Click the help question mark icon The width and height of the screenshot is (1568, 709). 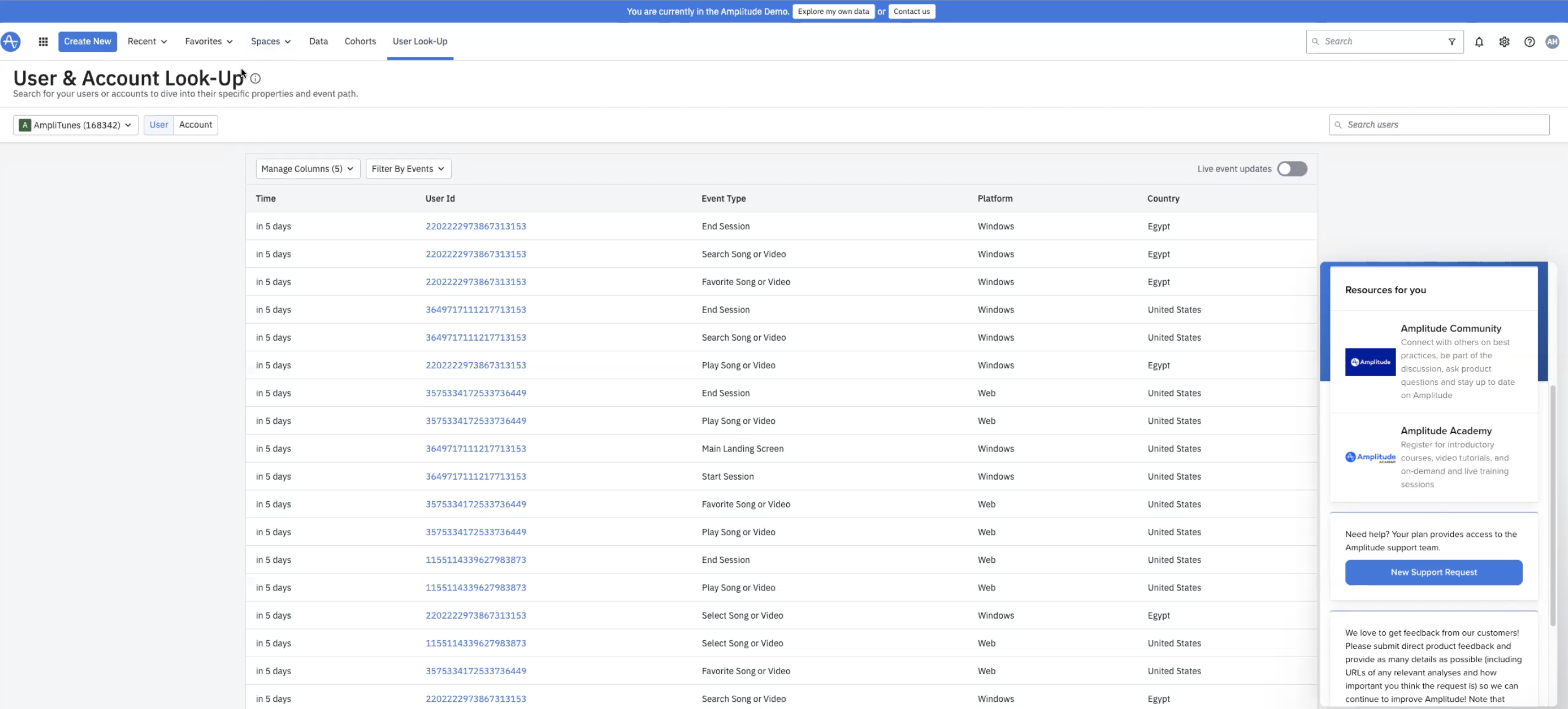click(x=1529, y=41)
